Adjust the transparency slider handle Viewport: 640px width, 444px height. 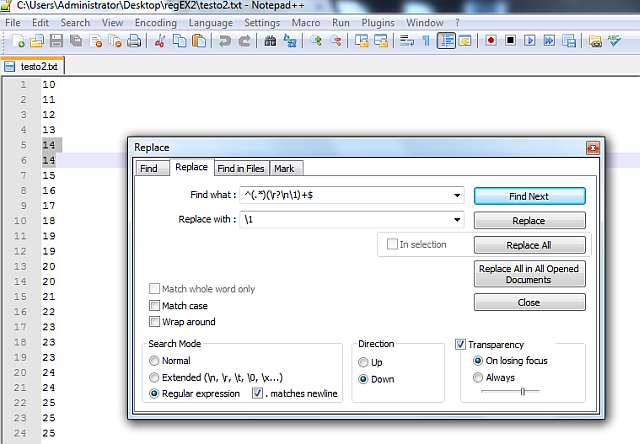tap(522, 391)
